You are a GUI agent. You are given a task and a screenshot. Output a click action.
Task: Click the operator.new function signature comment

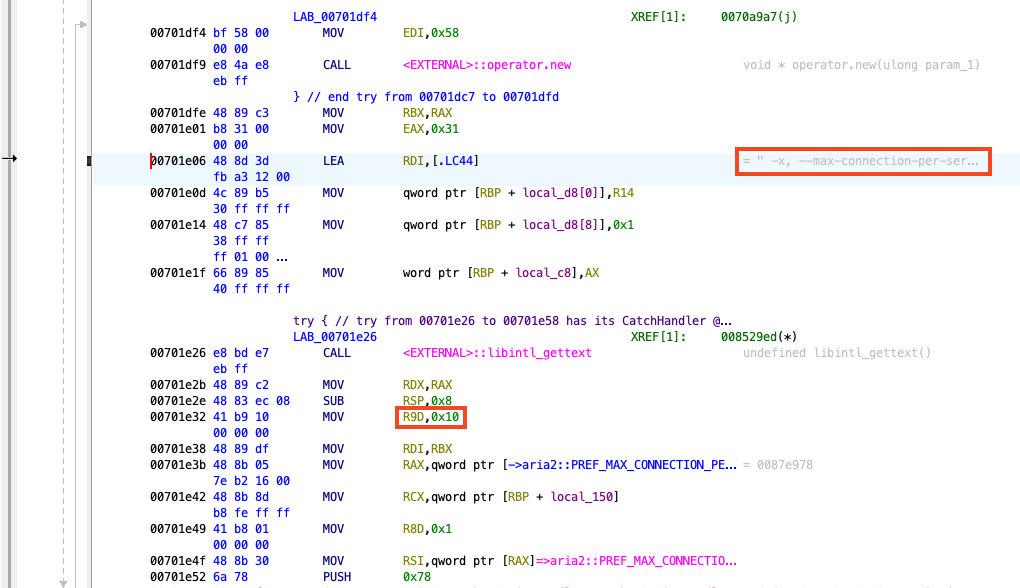[860, 64]
